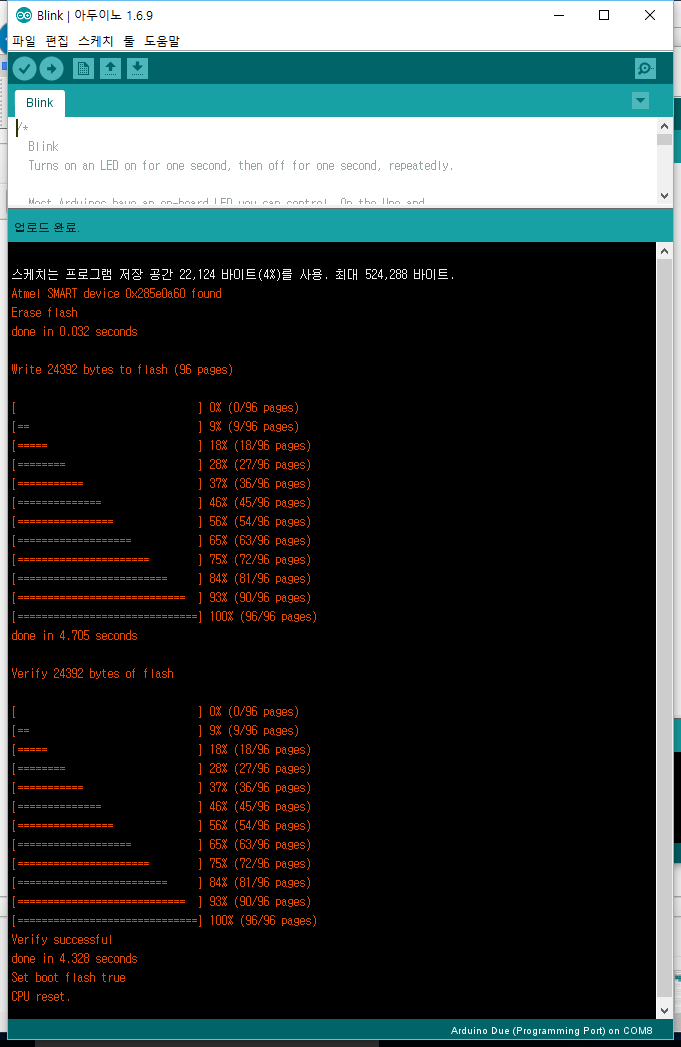Screen dimensions: 681x1047
Task: Maximize the Arduino IDE window
Action: pyautogui.click(x=604, y=16)
